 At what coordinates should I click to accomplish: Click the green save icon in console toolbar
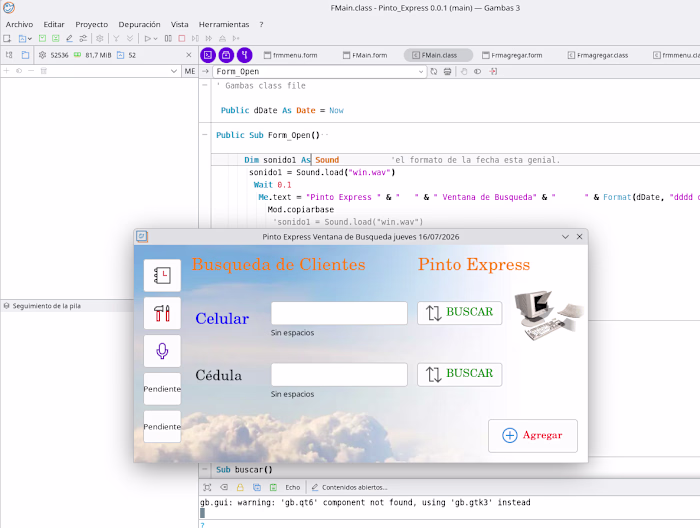[x=273, y=487]
